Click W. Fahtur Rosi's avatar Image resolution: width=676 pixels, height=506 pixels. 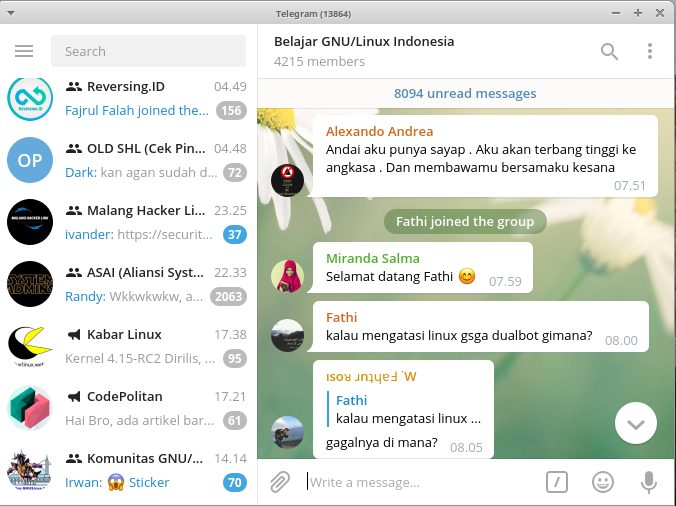pos(287,432)
